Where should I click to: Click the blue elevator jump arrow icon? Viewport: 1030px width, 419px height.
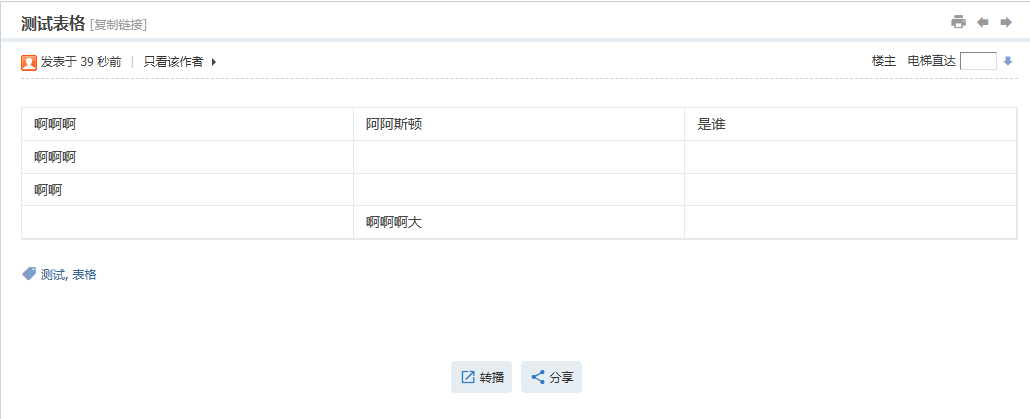pyautogui.click(x=1008, y=61)
